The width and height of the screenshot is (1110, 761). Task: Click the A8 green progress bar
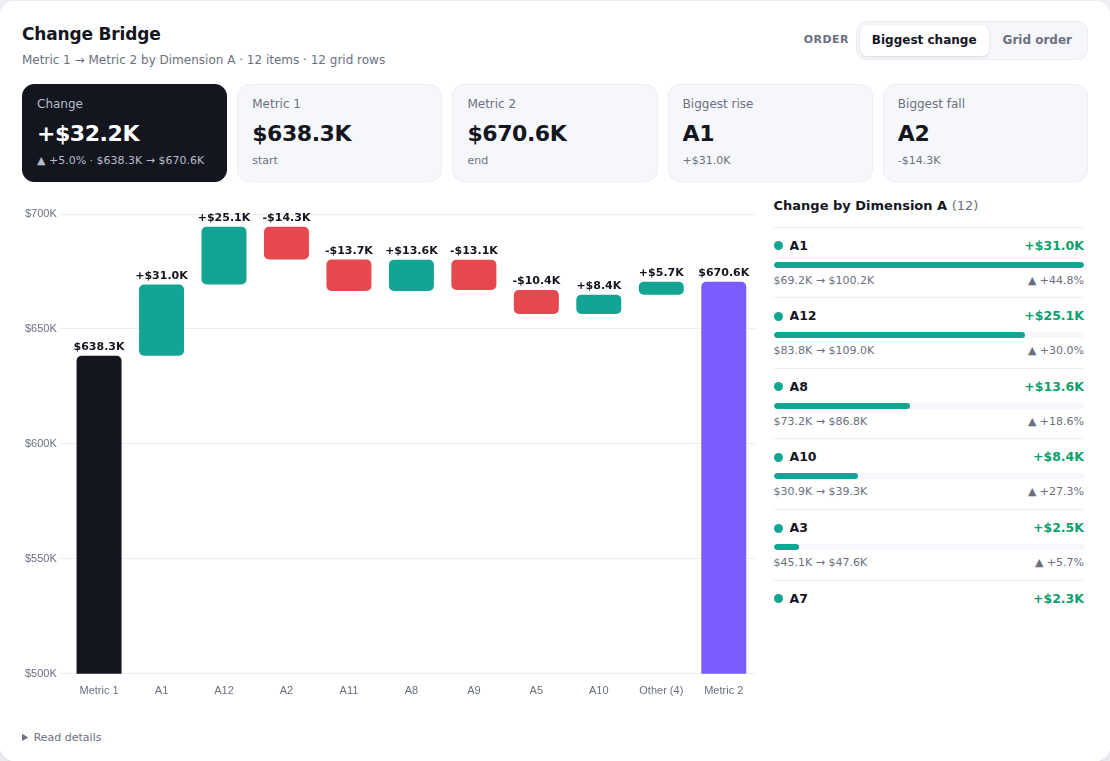point(842,406)
